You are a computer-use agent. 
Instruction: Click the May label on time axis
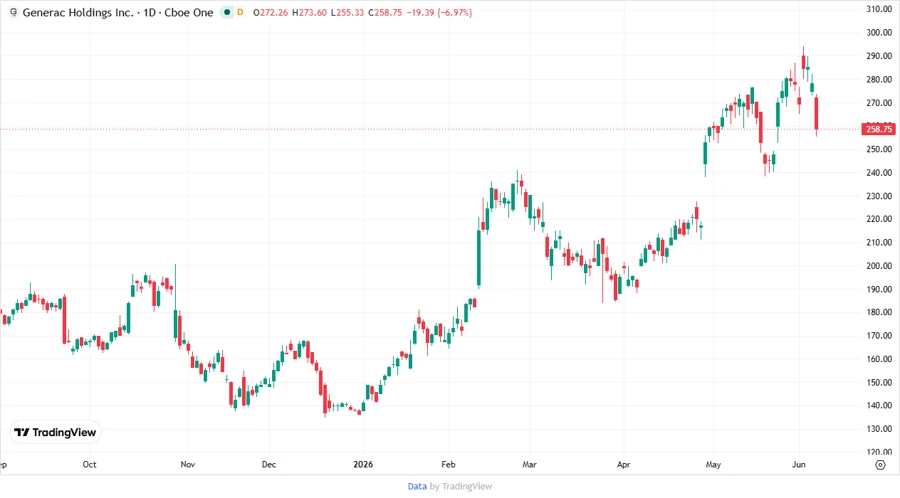[x=713, y=464]
